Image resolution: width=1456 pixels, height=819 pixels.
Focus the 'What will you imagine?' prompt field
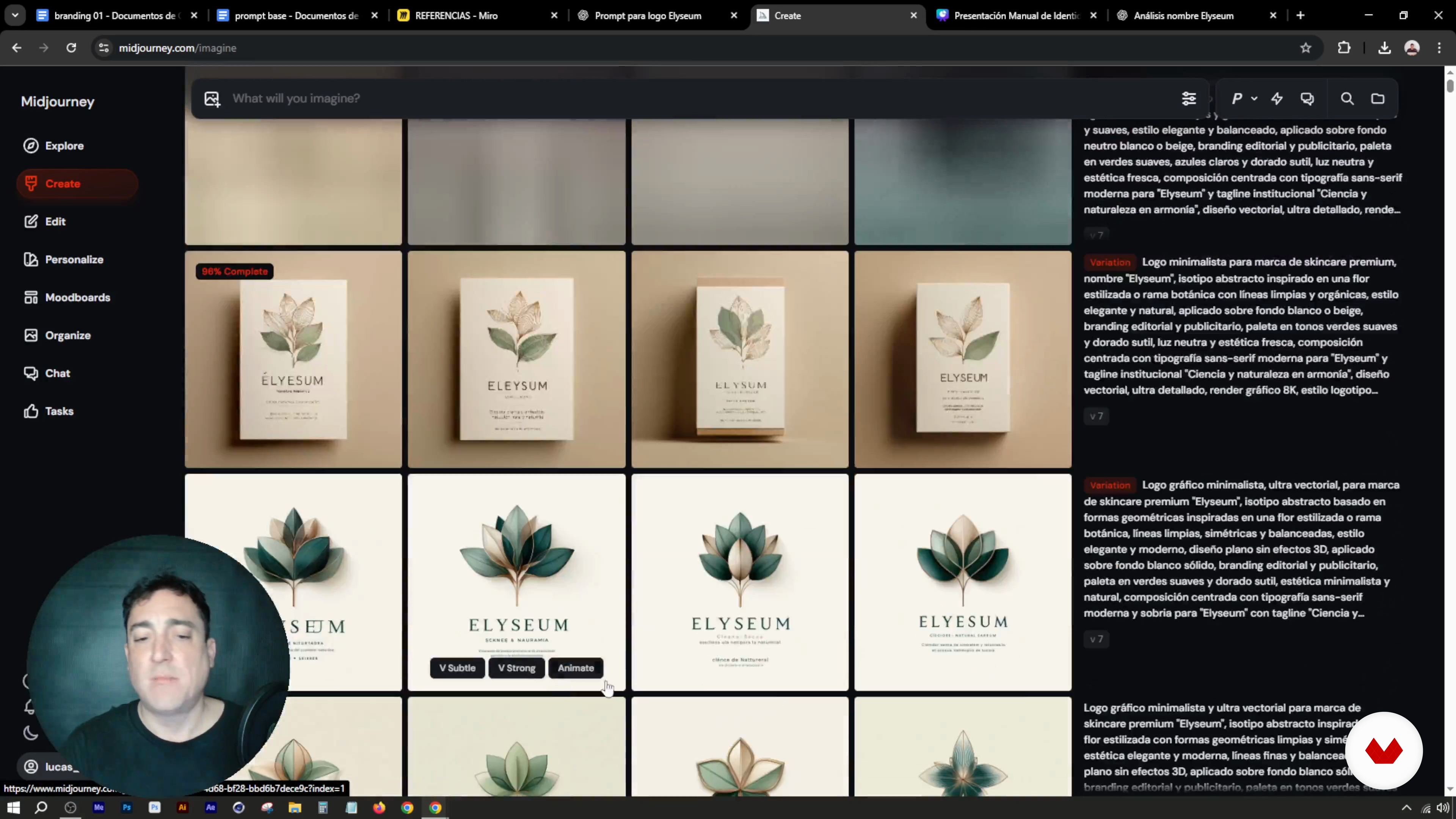tap(695, 98)
